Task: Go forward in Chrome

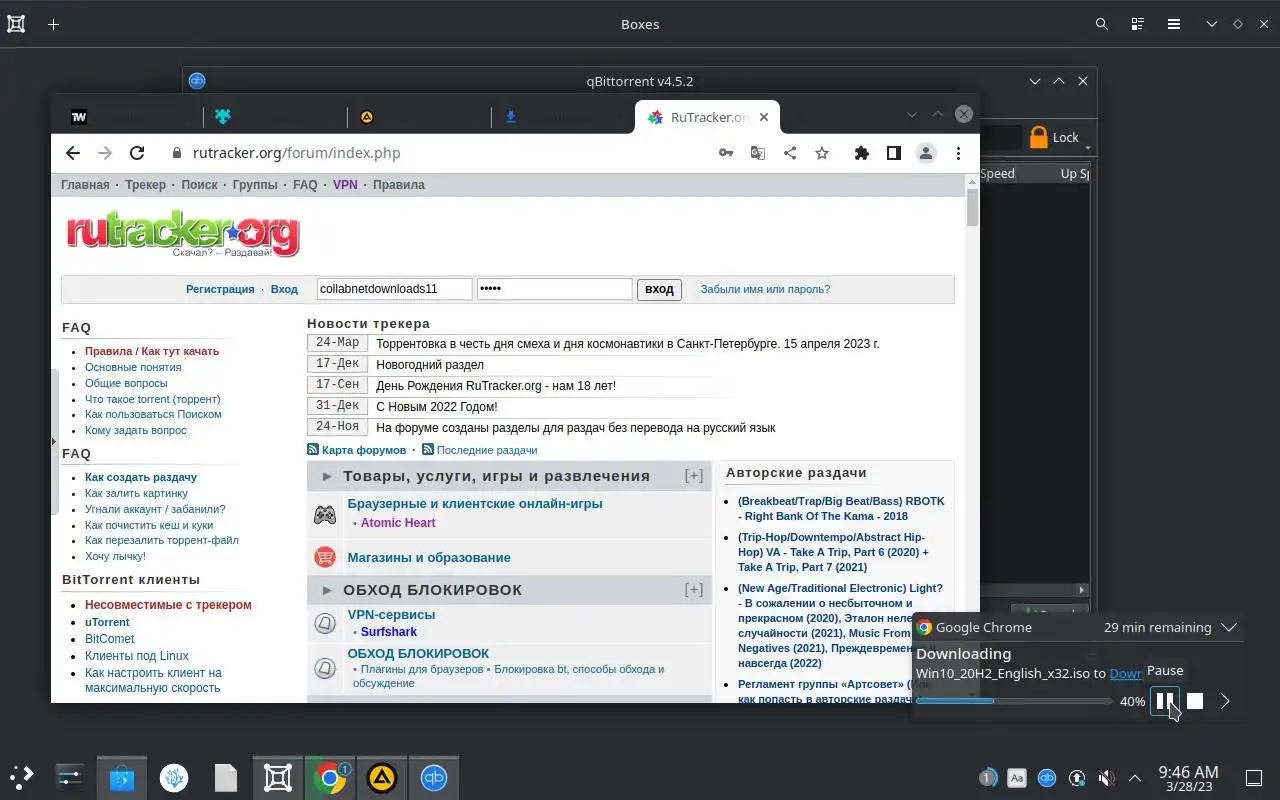Action: pyautogui.click(x=105, y=153)
